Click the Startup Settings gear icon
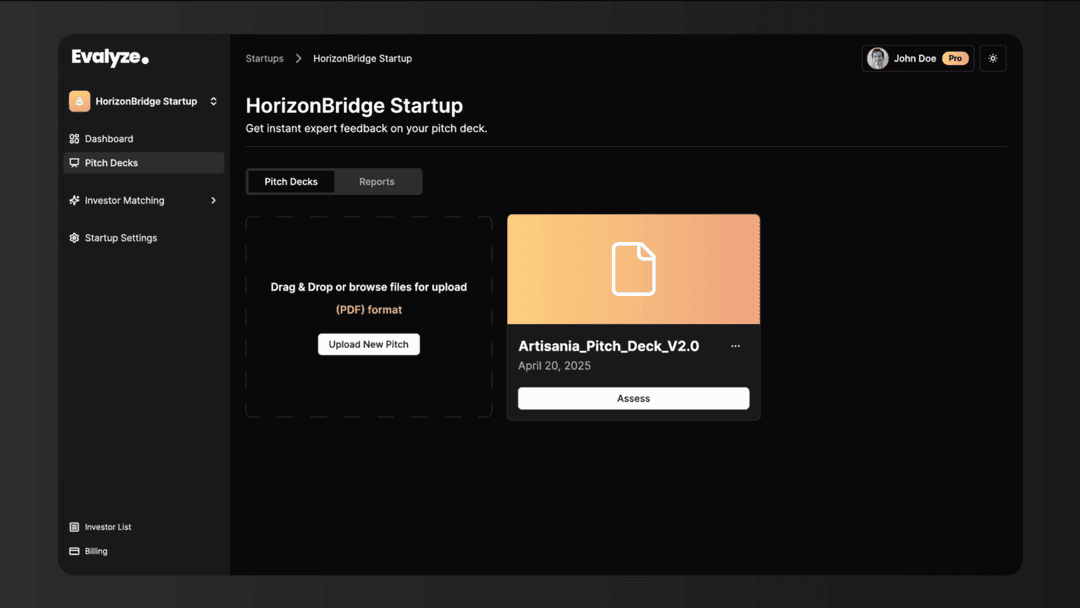 [x=74, y=238]
